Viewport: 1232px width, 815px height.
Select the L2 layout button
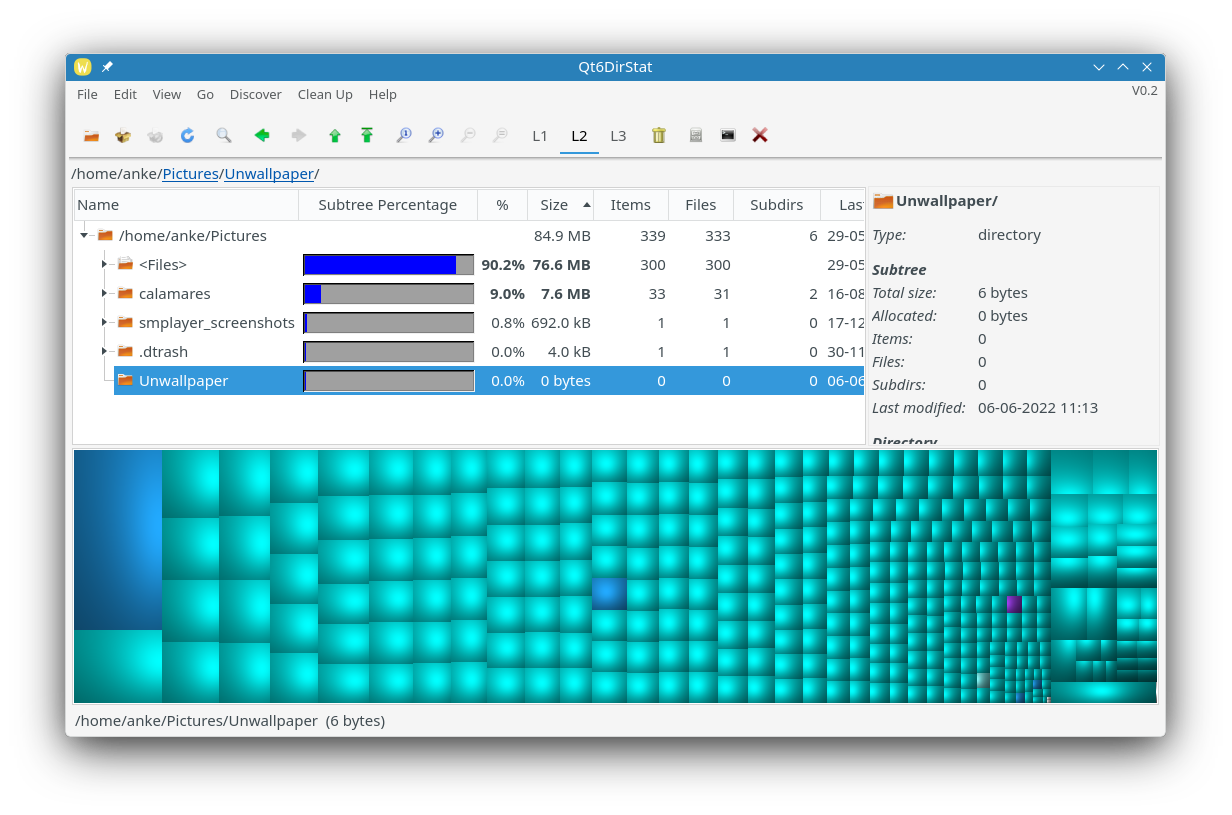point(579,136)
